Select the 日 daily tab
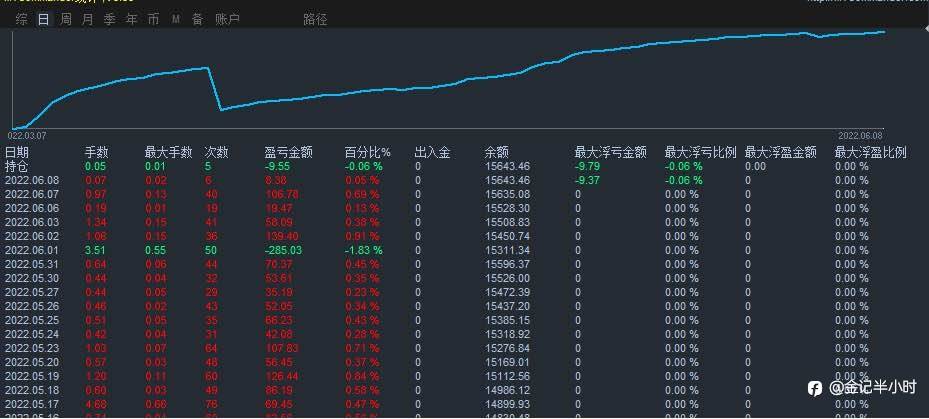 pyautogui.click(x=43, y=20)
